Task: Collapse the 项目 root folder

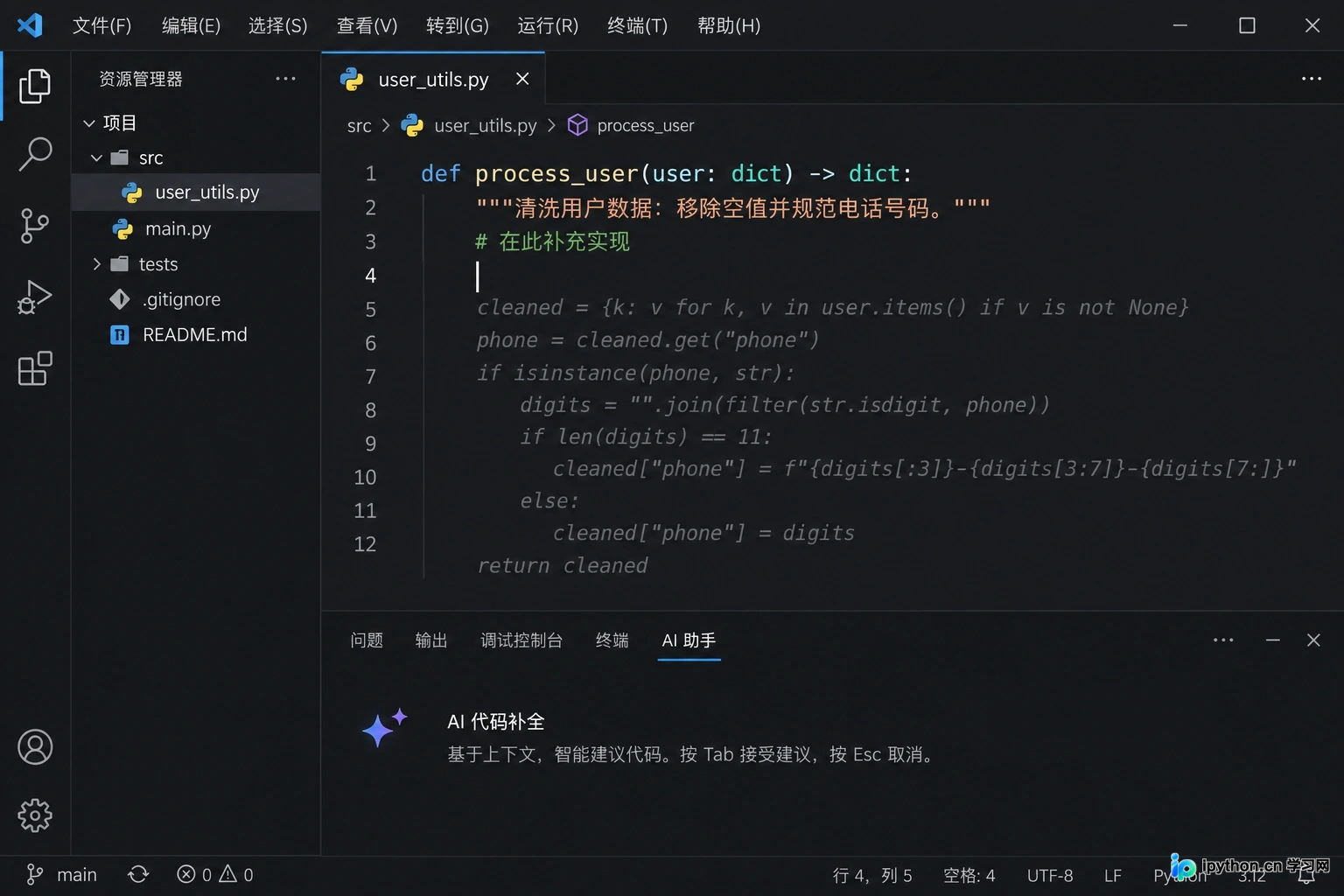Action: (89, 122)
